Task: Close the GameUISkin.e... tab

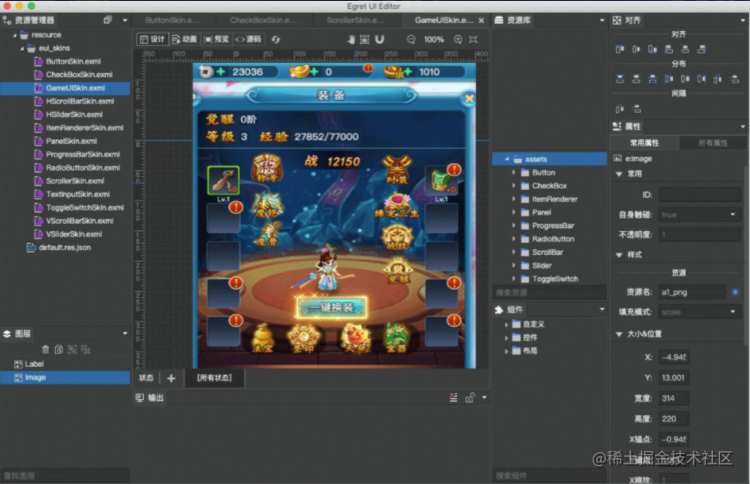Action: coord(481,20)
